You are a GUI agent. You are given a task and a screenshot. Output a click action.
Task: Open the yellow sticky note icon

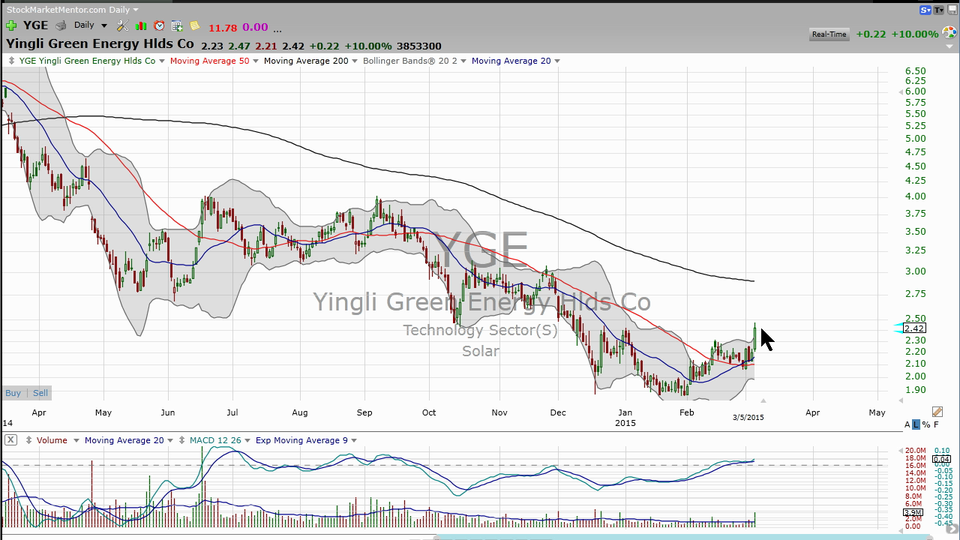195,26
